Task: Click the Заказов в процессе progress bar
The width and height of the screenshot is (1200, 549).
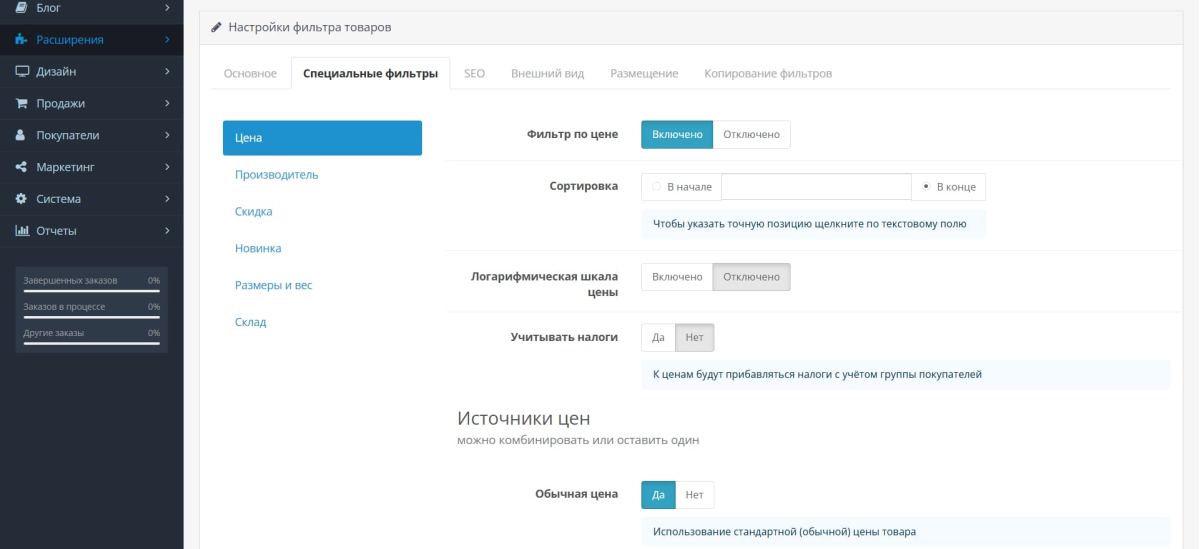Action: (91, 317)
